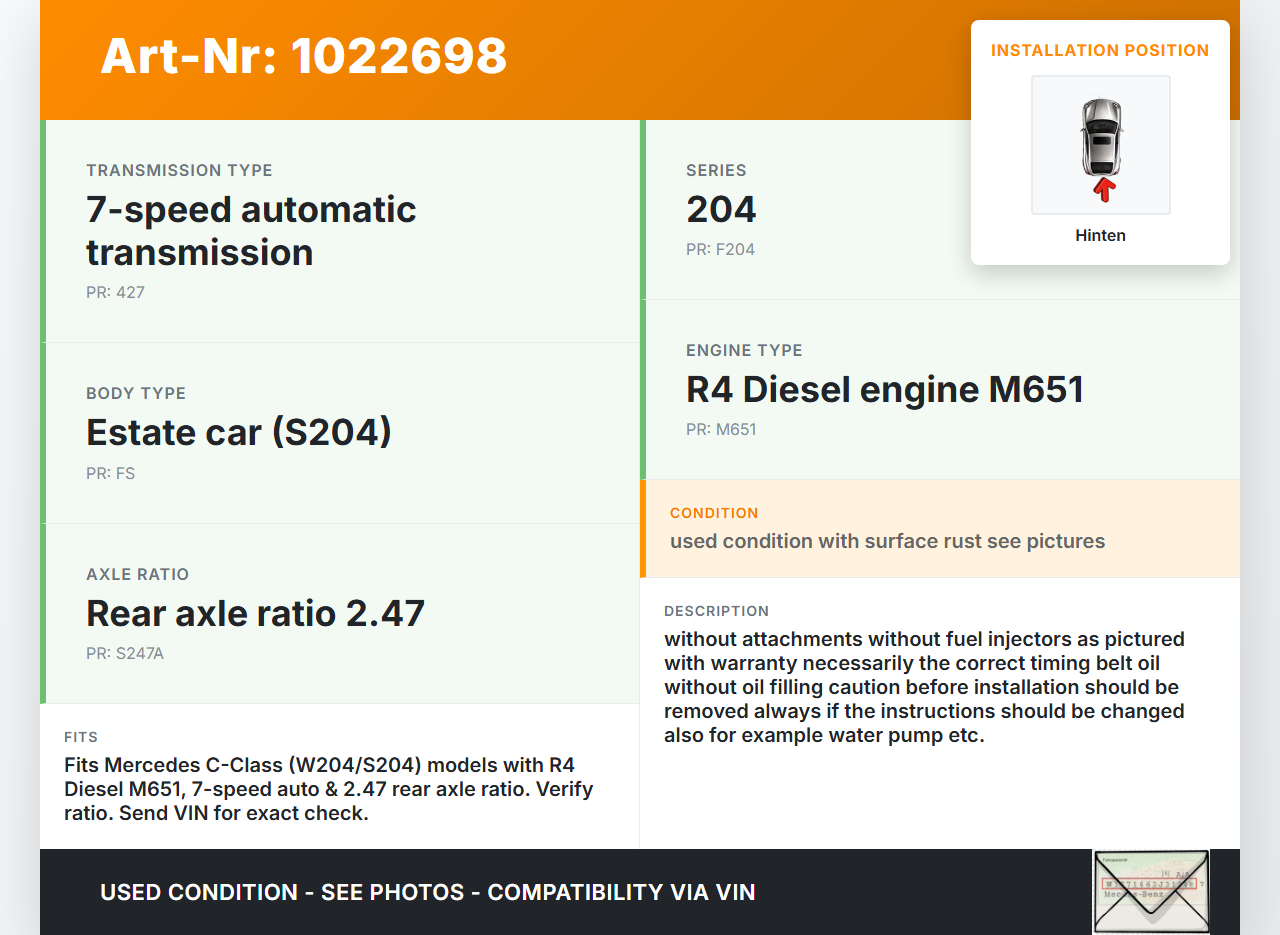This screenshot has width=1280, height=935.
Task: Click the Art-Nr: 1022698 heading
Action: (304, 56)
